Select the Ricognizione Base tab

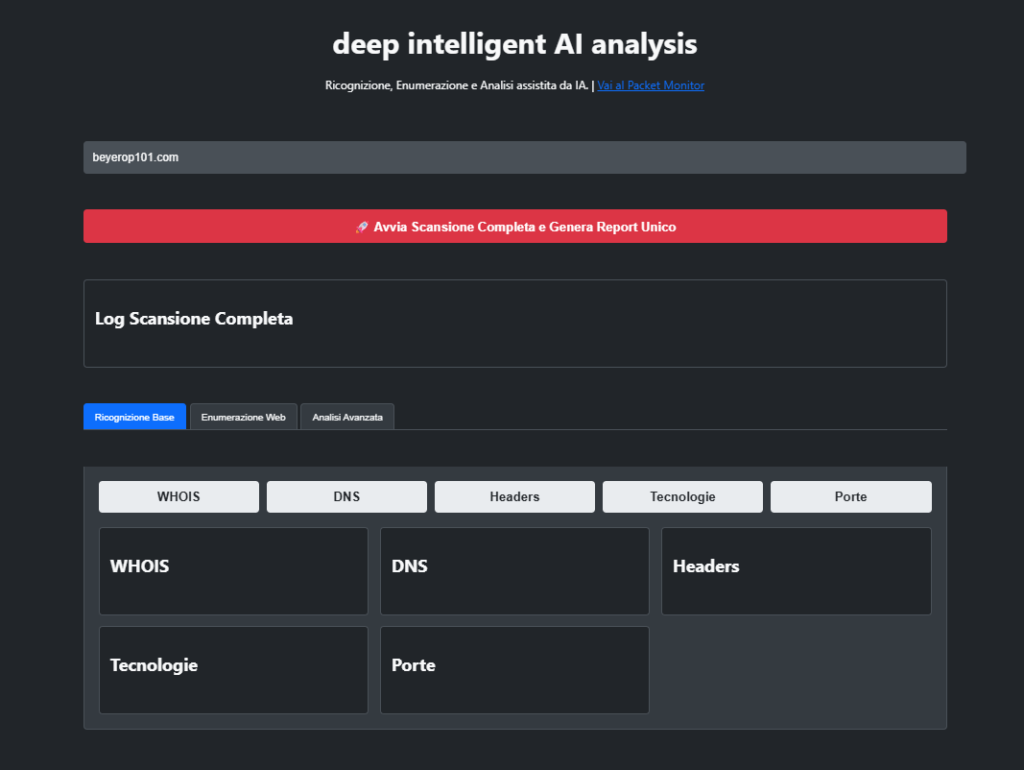[x=134, y=417]
